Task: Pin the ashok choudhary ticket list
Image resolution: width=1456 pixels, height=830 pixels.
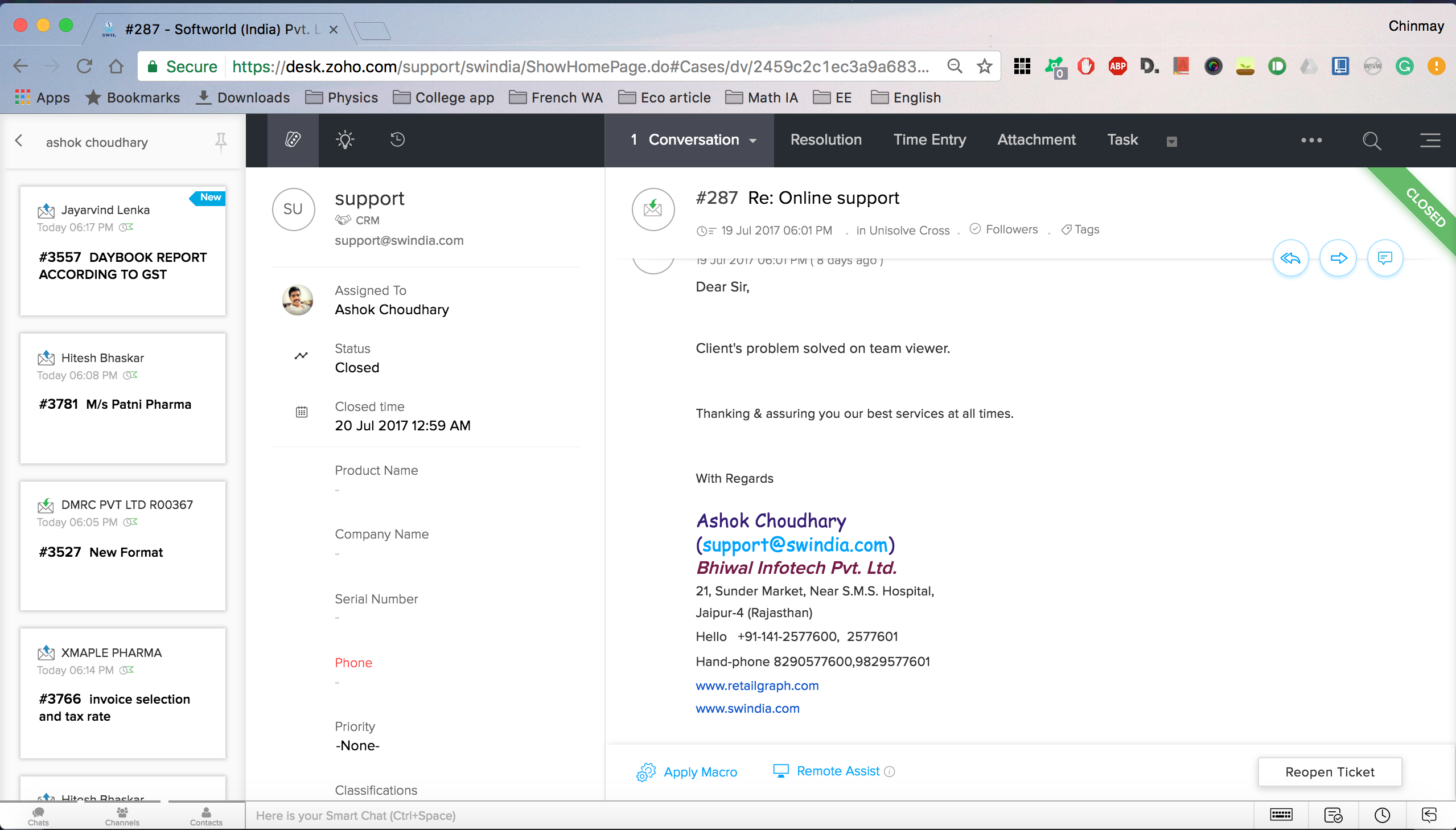Action: click(x=220, y=141)
